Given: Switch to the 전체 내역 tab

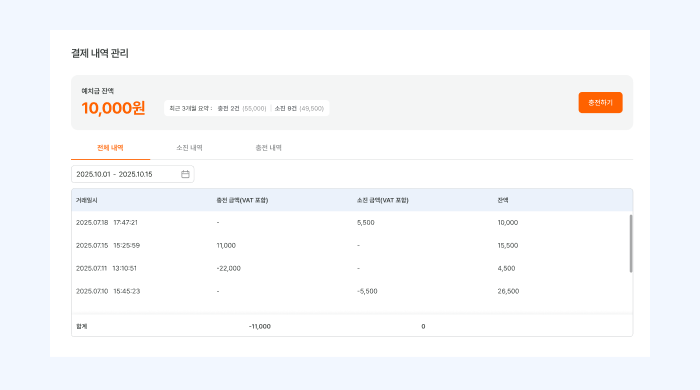Looking at the screenshot, I should [x=110, y=148].
